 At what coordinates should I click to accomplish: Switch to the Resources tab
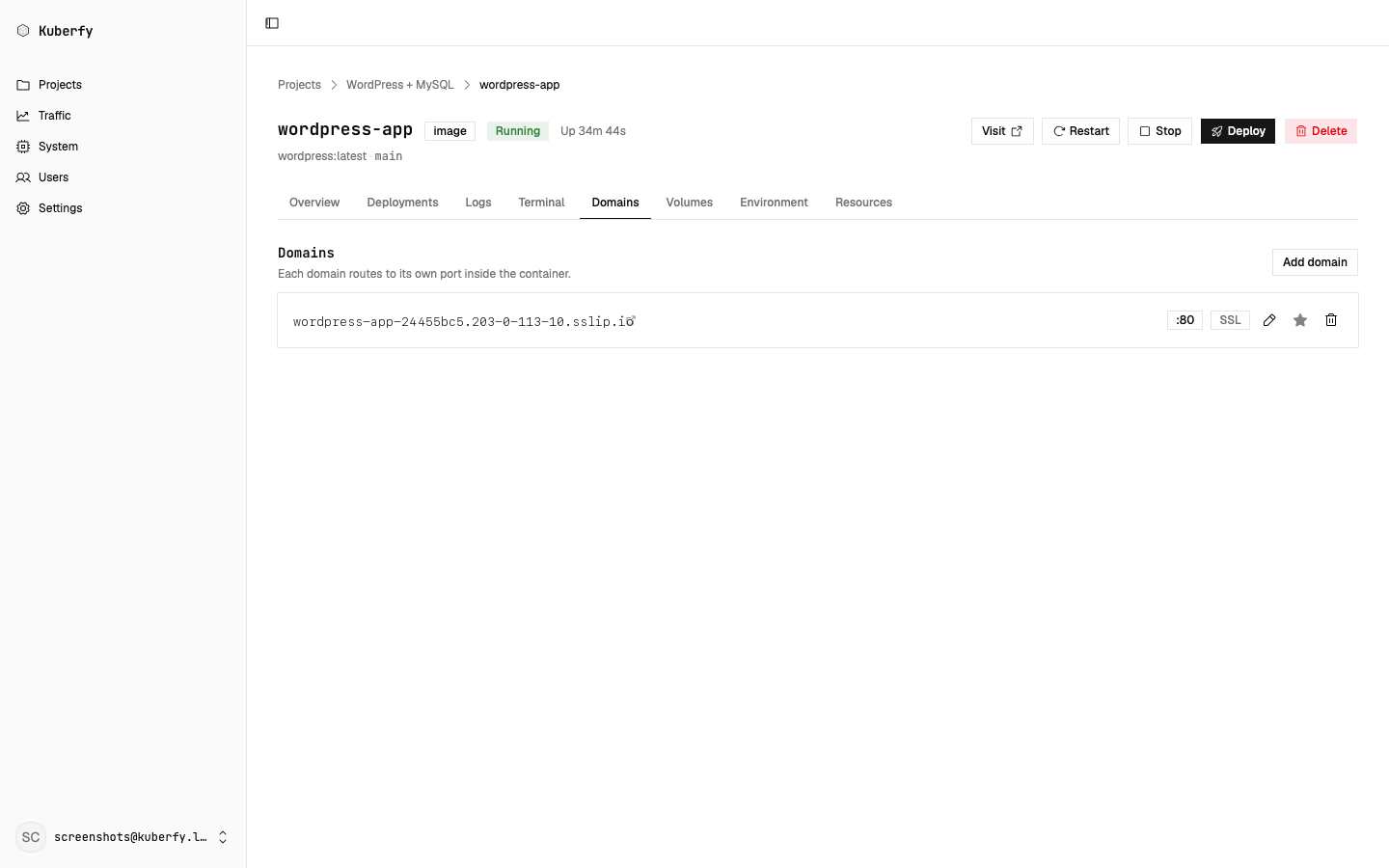[863, 203]
